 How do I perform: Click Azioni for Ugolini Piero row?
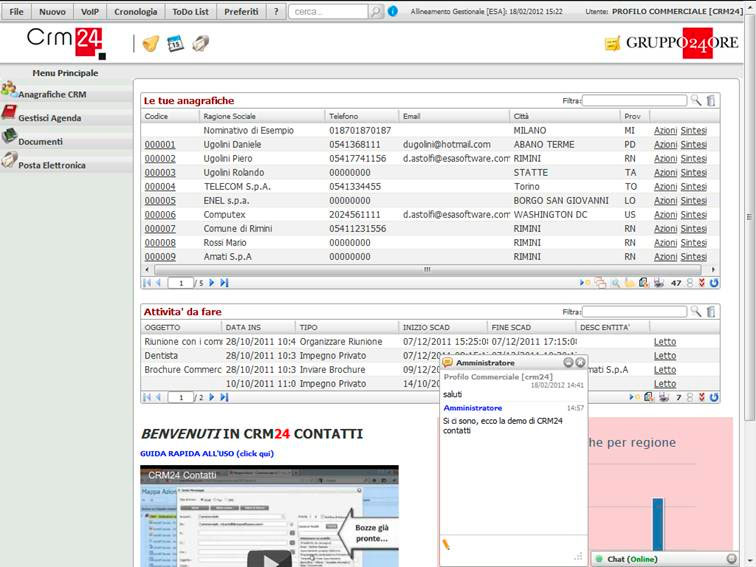[665, 159]
